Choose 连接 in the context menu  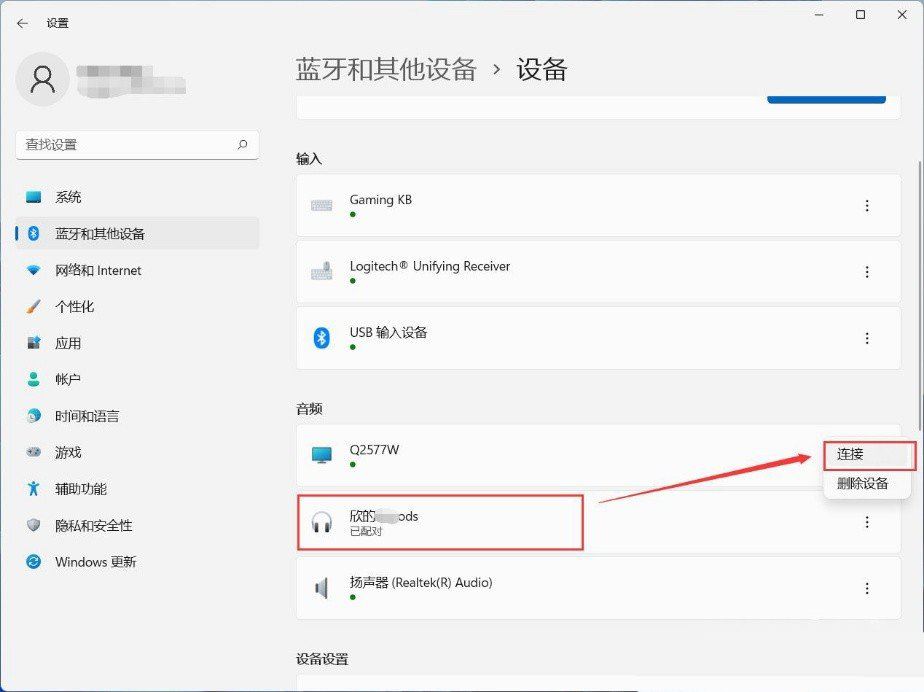point(867,454)
